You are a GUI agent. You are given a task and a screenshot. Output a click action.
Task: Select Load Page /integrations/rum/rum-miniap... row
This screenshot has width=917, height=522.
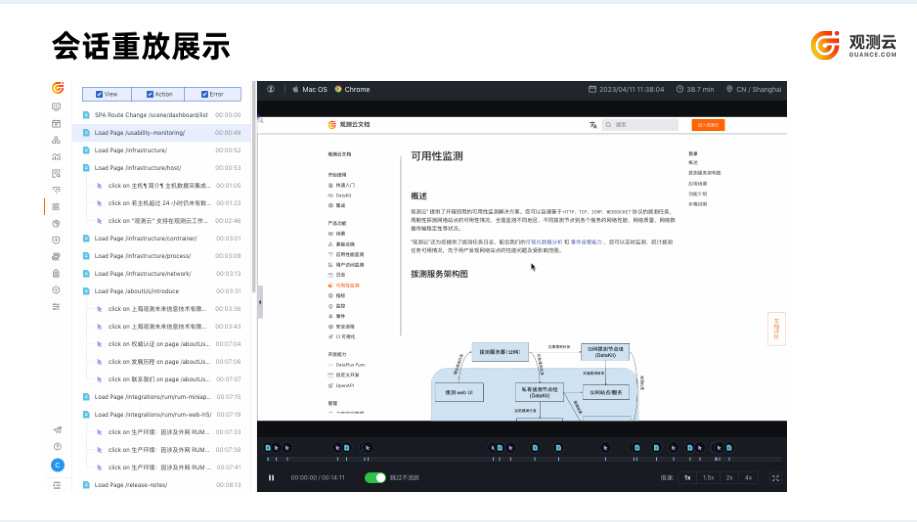(162, 397)
